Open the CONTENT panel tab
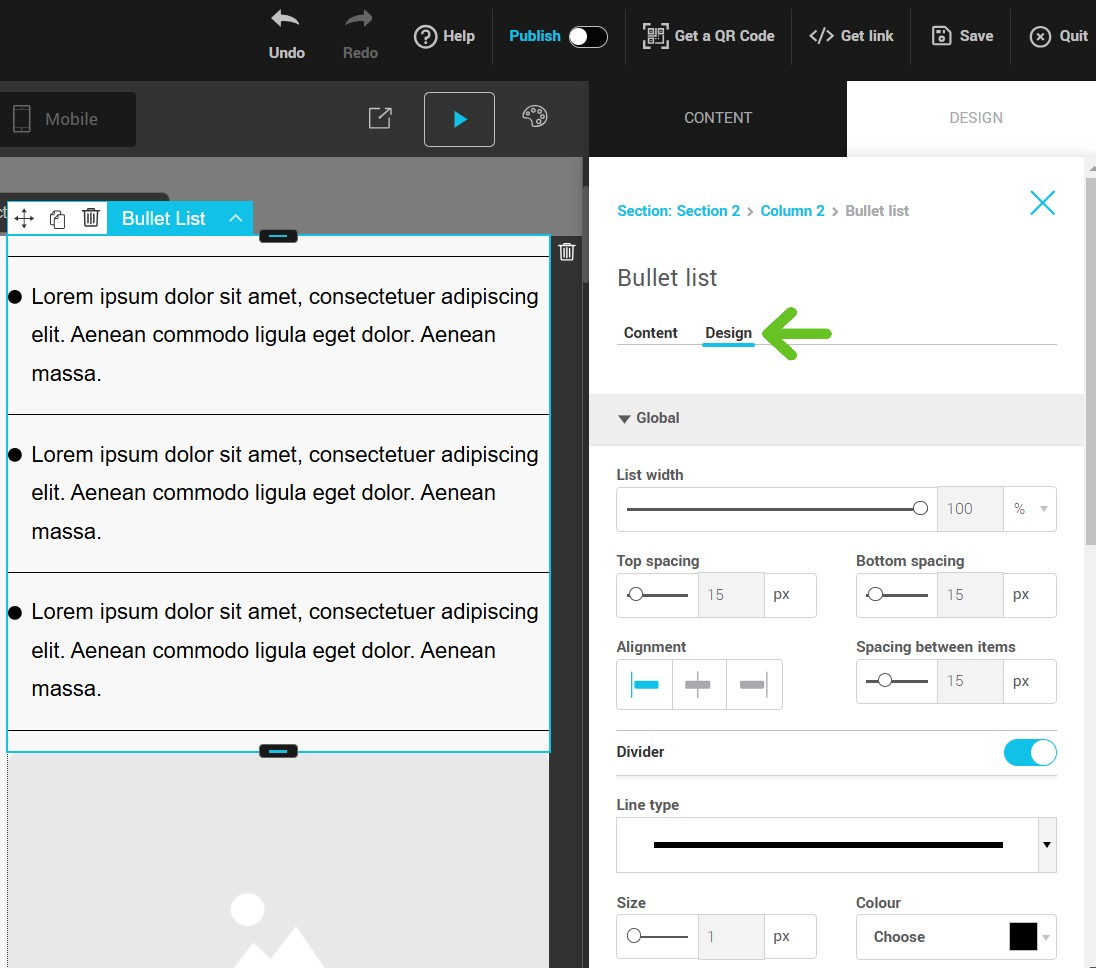Image resolution: width=1096 pixels, height=968 pixels. 717,117
